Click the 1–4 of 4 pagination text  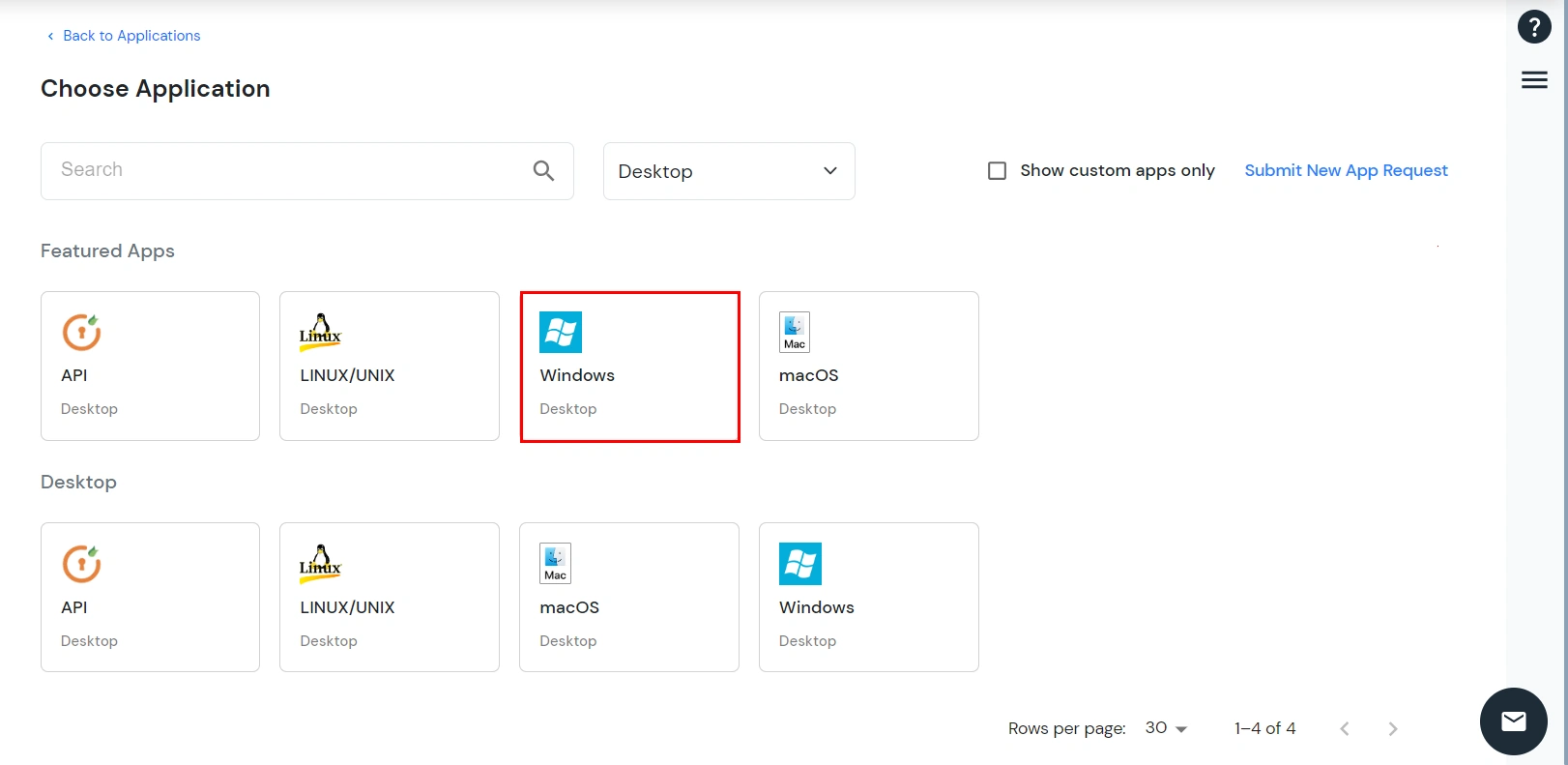tap(1264, 728)
